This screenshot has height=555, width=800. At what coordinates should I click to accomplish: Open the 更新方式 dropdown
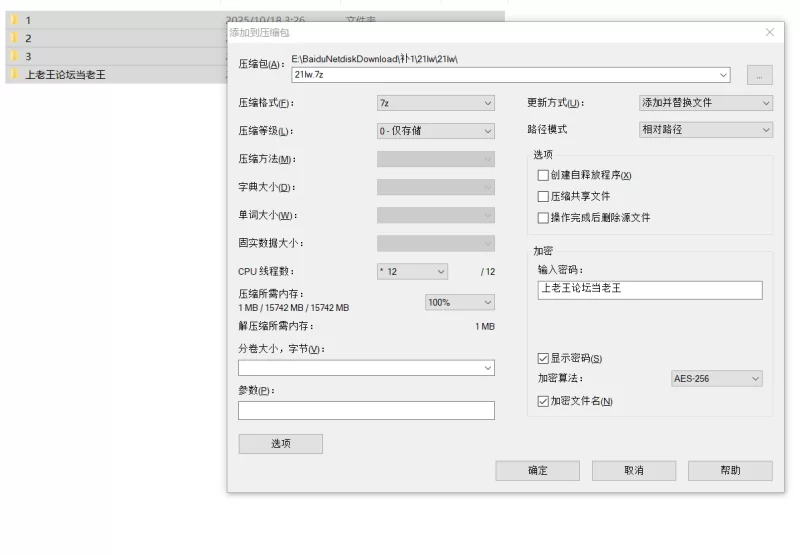705,103
